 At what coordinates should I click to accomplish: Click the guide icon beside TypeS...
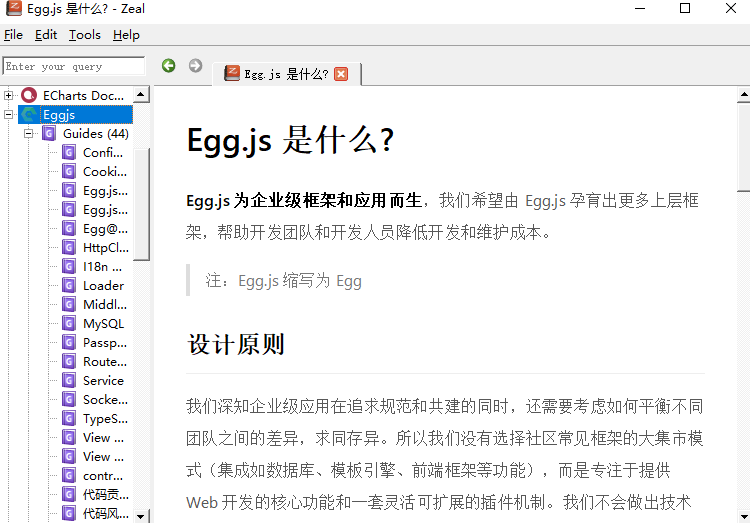tap(69, 419)
